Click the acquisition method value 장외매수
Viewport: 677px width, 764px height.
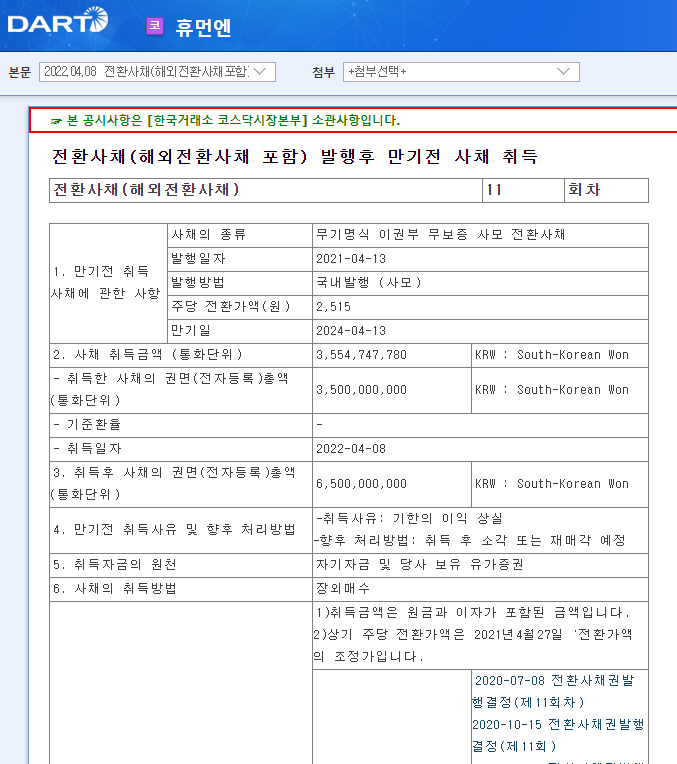[343, 589]
